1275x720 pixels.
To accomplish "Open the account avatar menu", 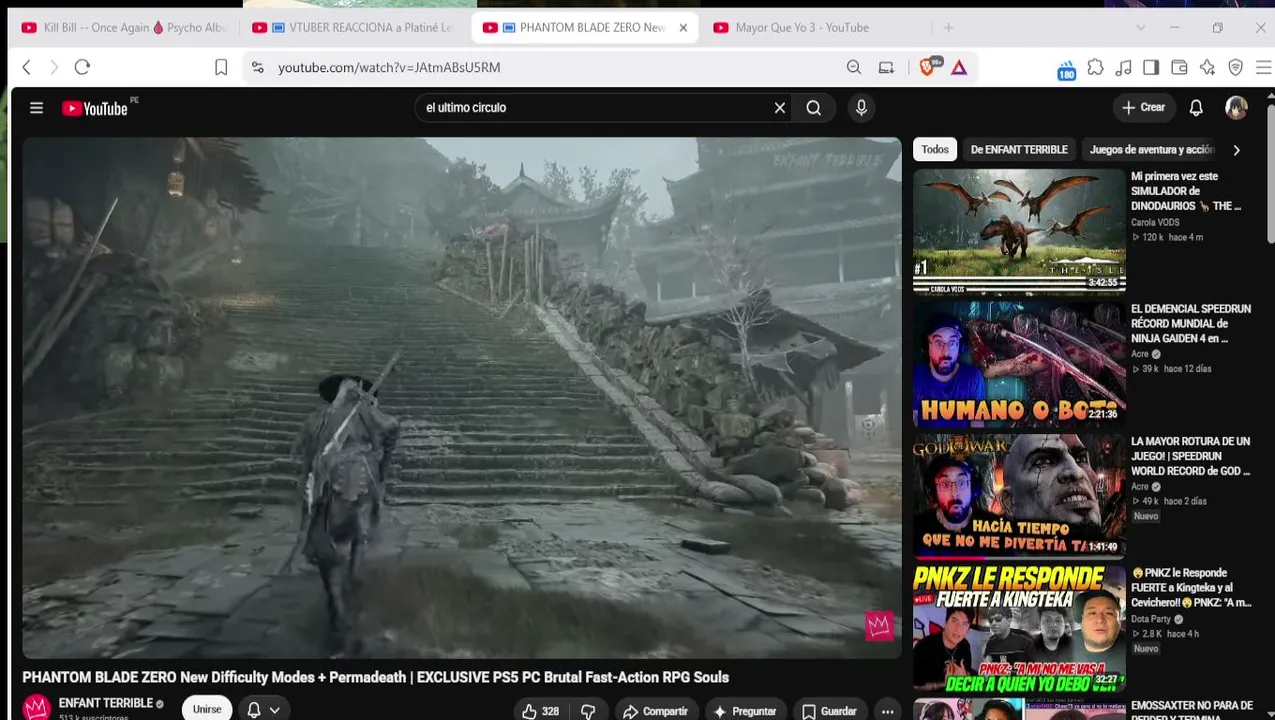I will [1236, 108].
